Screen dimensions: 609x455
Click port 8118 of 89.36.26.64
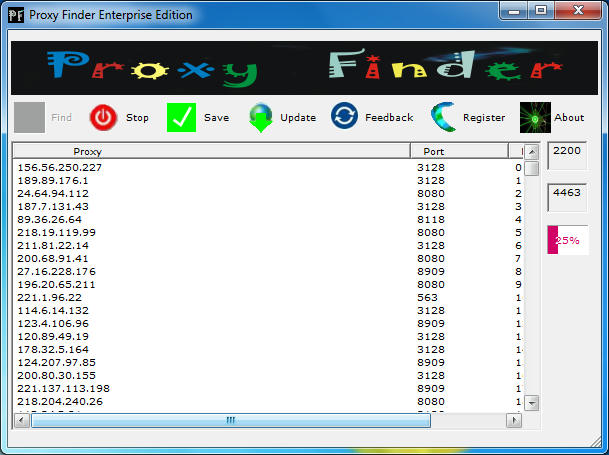coord(431,220)
